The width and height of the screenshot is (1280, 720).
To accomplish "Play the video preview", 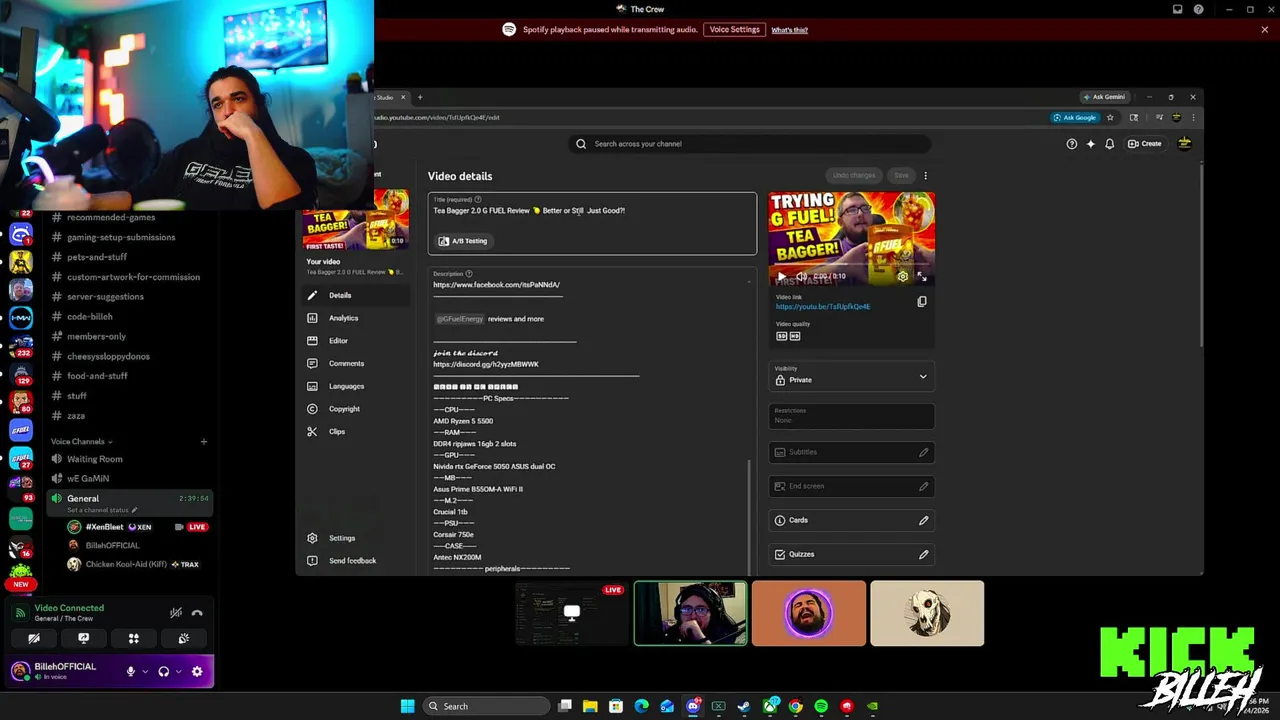I will 782,276.
